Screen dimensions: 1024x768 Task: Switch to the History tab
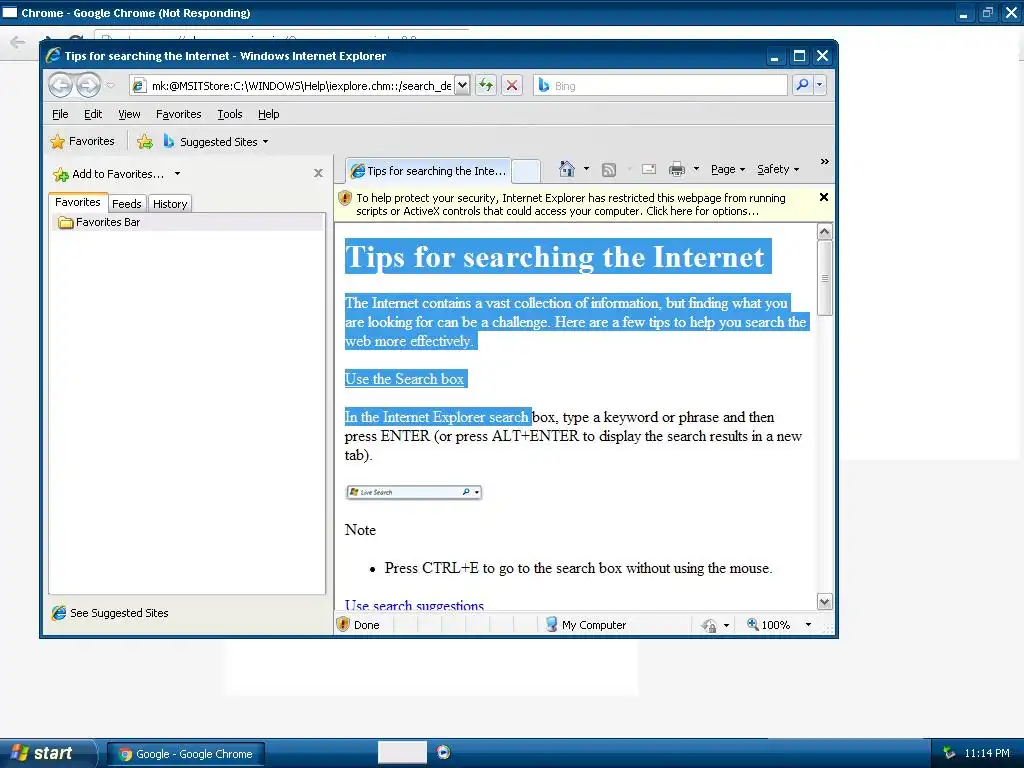coord(170,204)
